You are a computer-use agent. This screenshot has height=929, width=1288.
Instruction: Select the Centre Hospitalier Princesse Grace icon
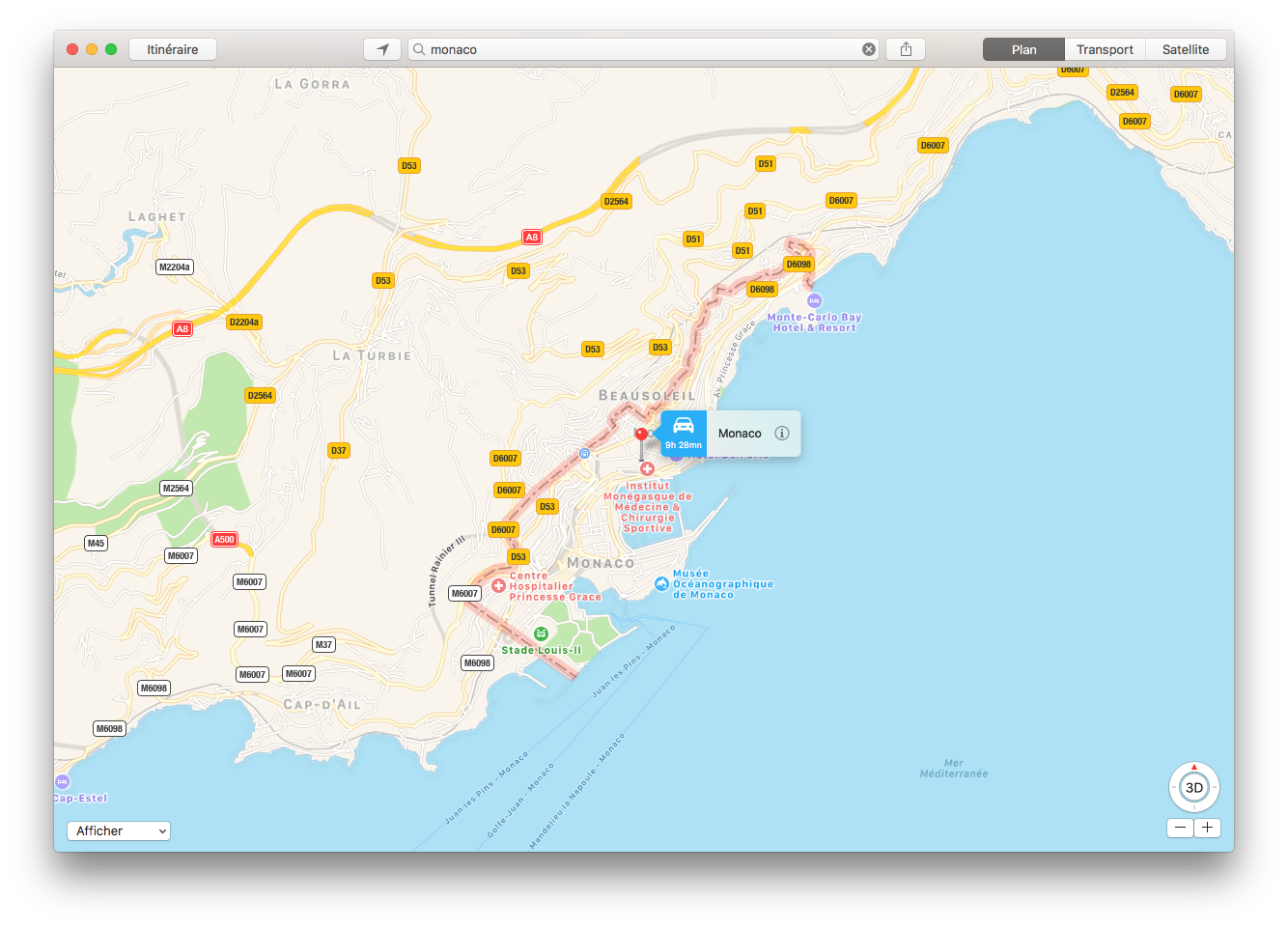click(498, 585)
